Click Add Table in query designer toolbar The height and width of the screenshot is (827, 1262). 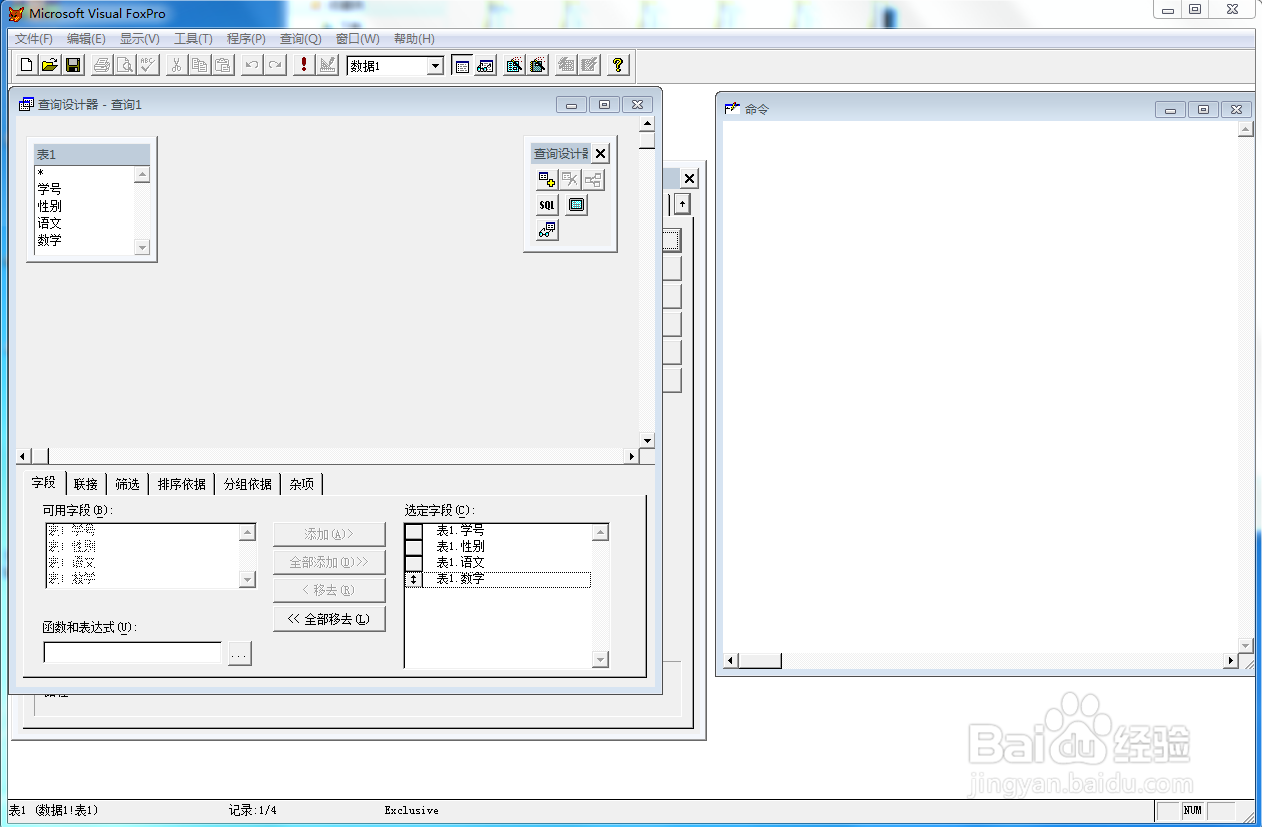[547, 180]
